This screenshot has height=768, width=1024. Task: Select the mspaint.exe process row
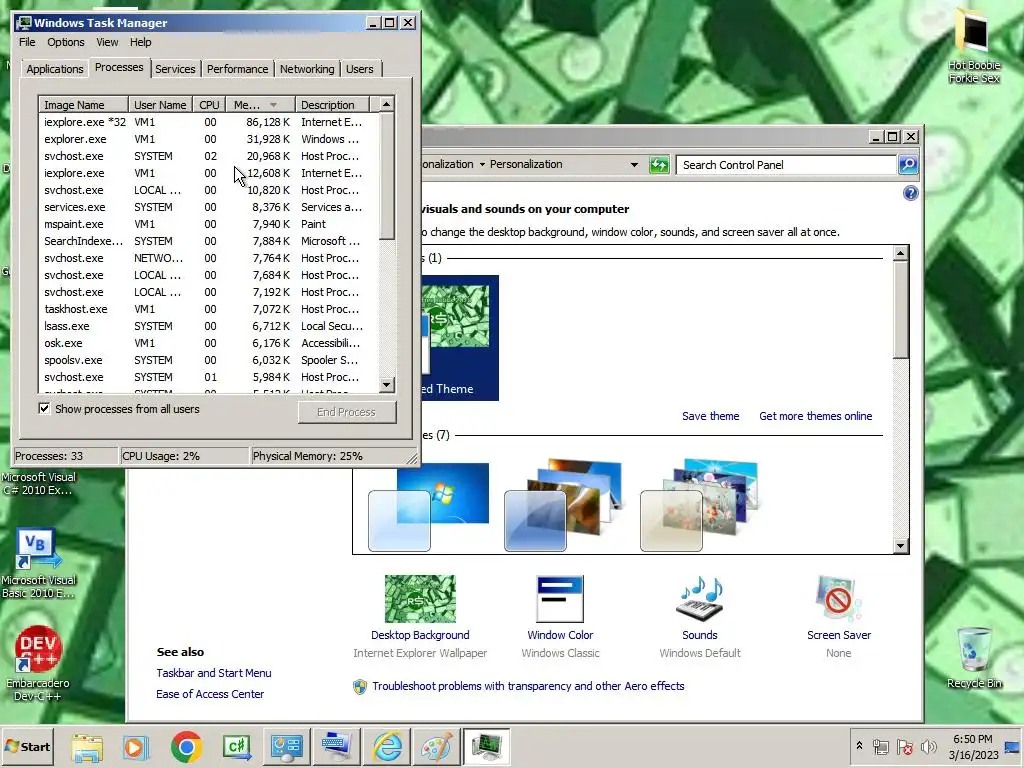tap(209, 224)
